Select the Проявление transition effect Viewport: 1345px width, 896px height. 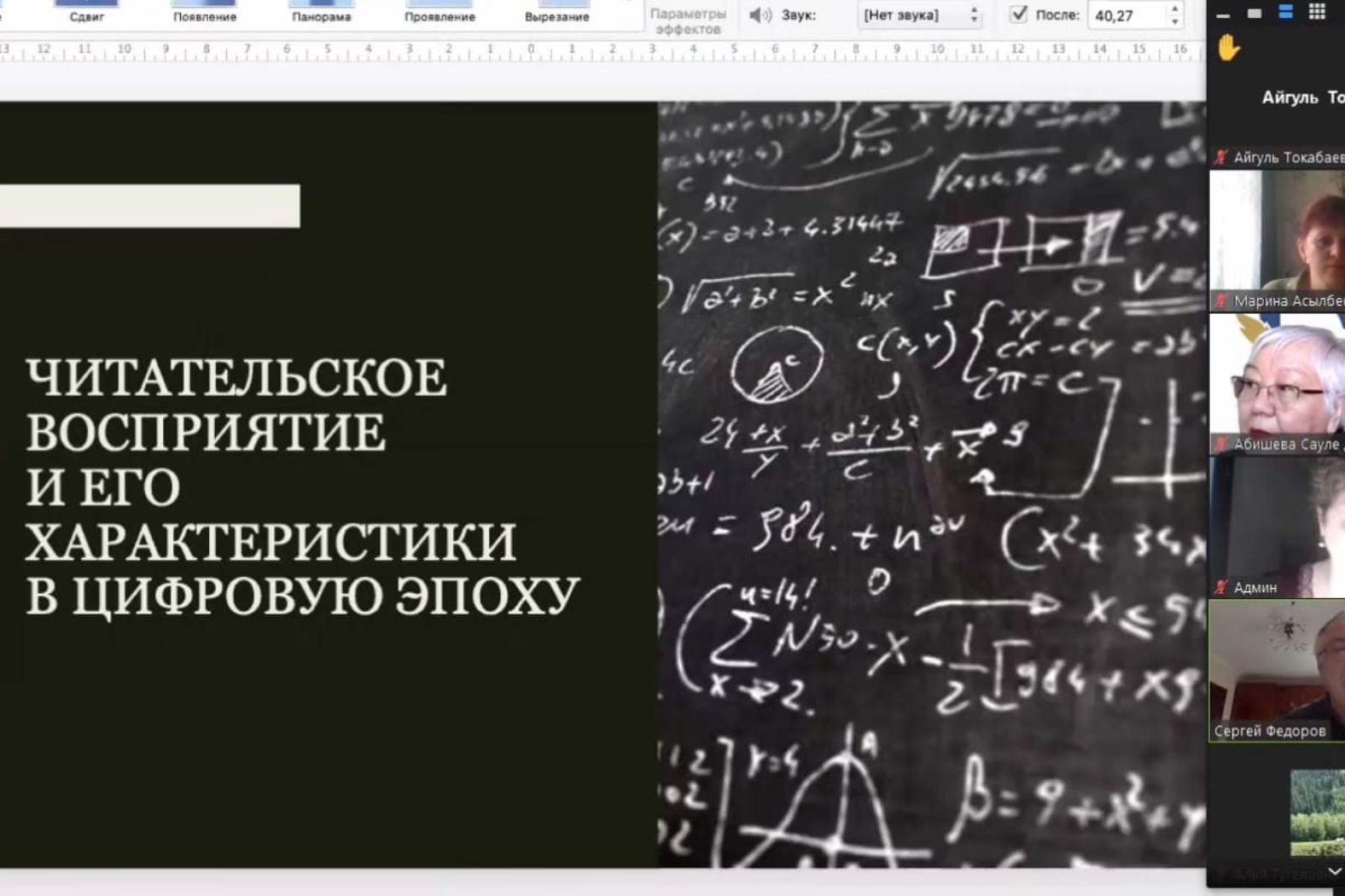coord(440,12)
